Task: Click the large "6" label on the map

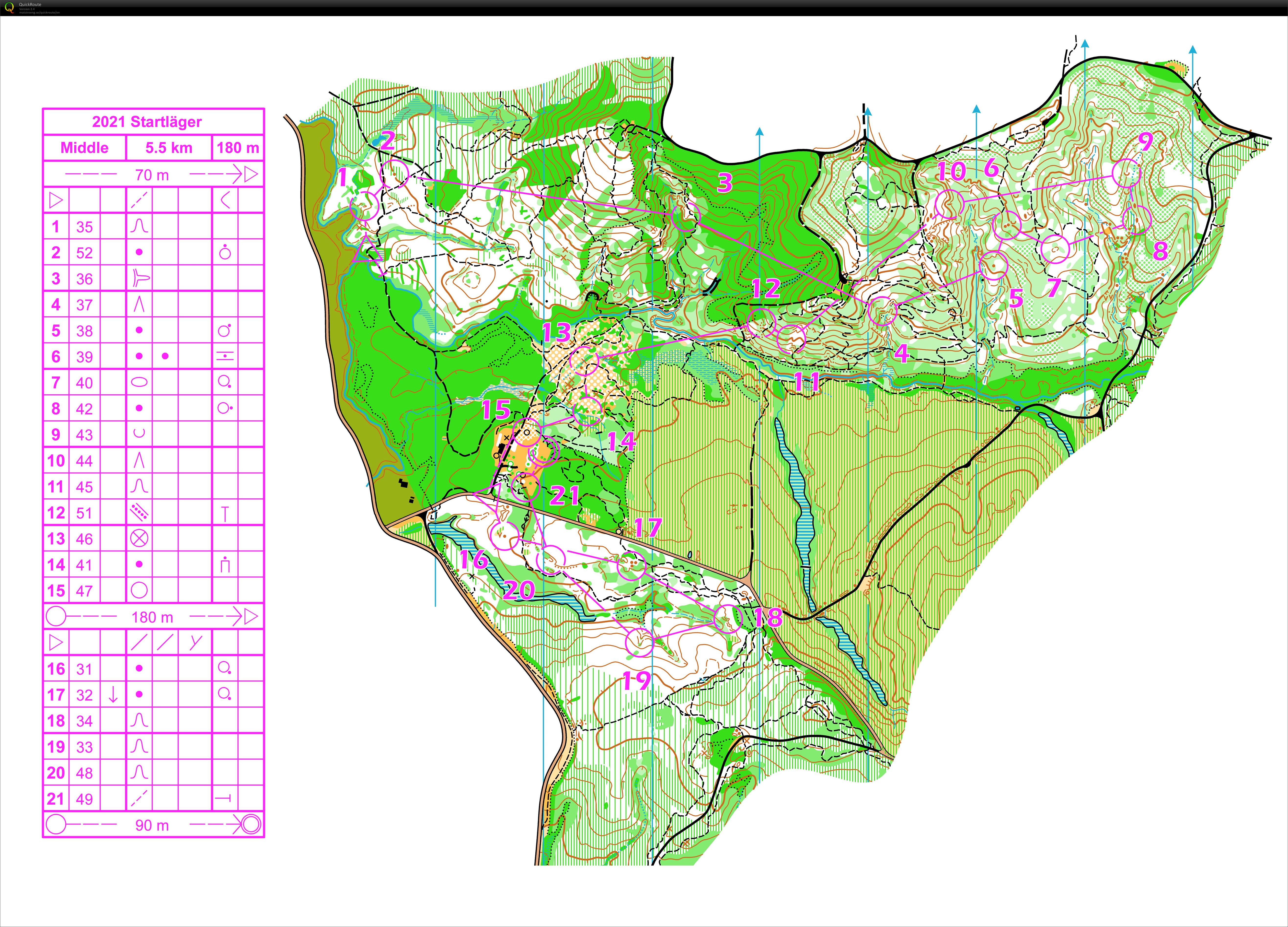Action: pyautogui.click(x=991, y=168)
